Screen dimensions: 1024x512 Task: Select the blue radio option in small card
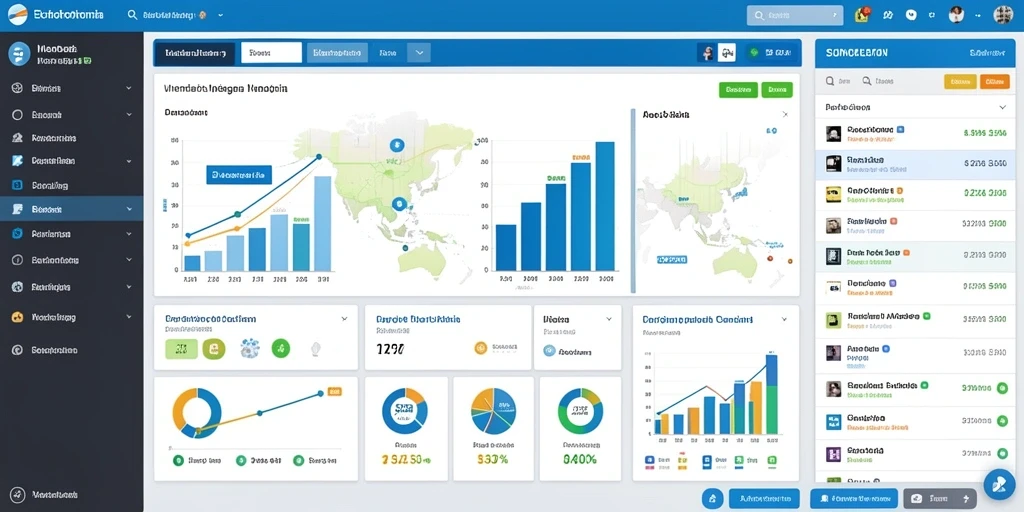549,351
